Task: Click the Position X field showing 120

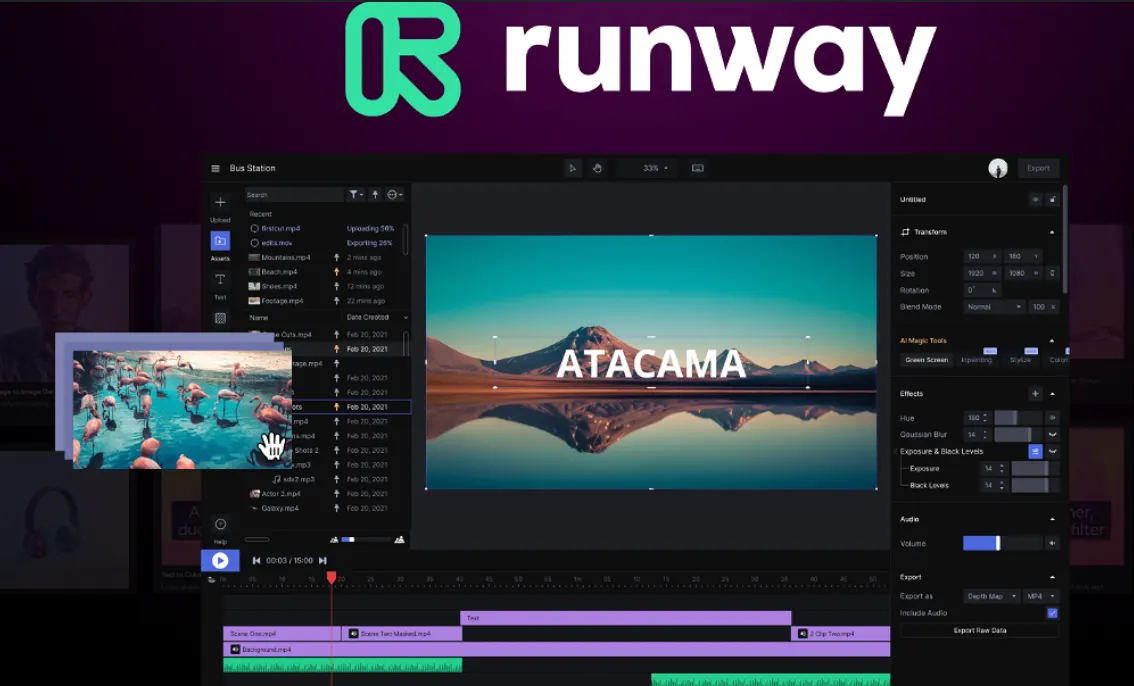Action: 982,257
